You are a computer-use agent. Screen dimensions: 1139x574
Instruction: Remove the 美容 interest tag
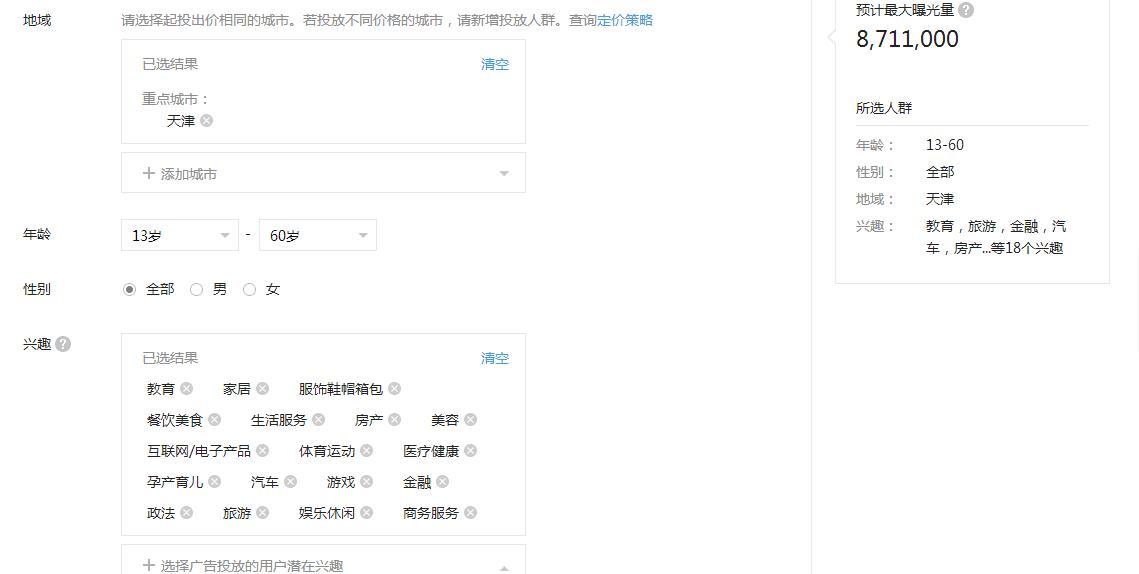coord(471,420)
